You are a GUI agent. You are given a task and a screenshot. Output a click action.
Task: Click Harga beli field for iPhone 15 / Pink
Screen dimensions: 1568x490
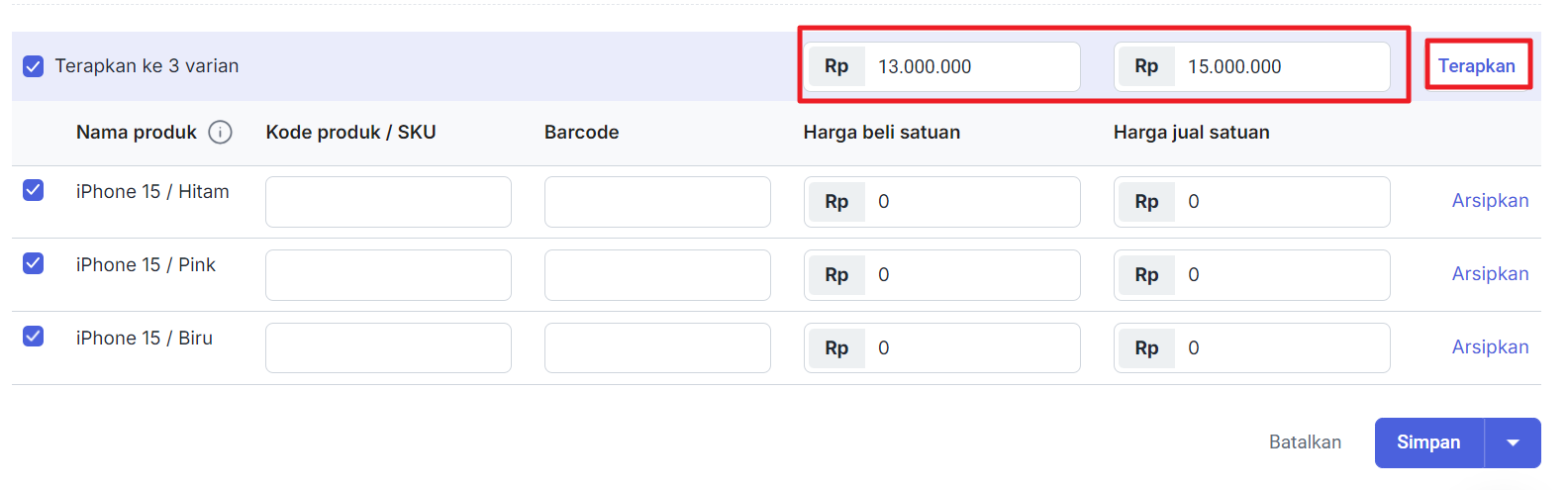point(970,275)
